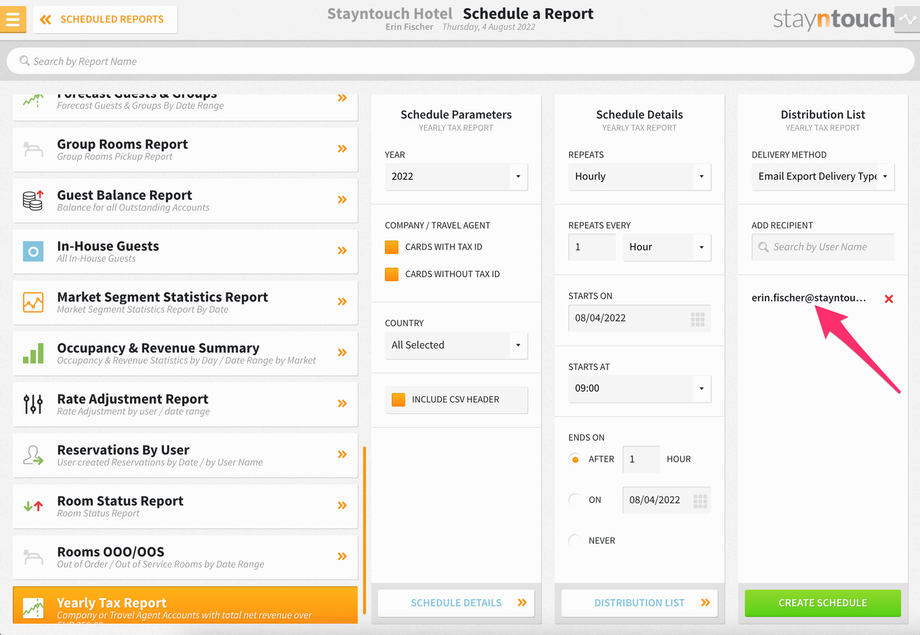This screenshot has width=920, height=635.
Task: Click the orange report list scrollbar
Action: tap(364, 531)
